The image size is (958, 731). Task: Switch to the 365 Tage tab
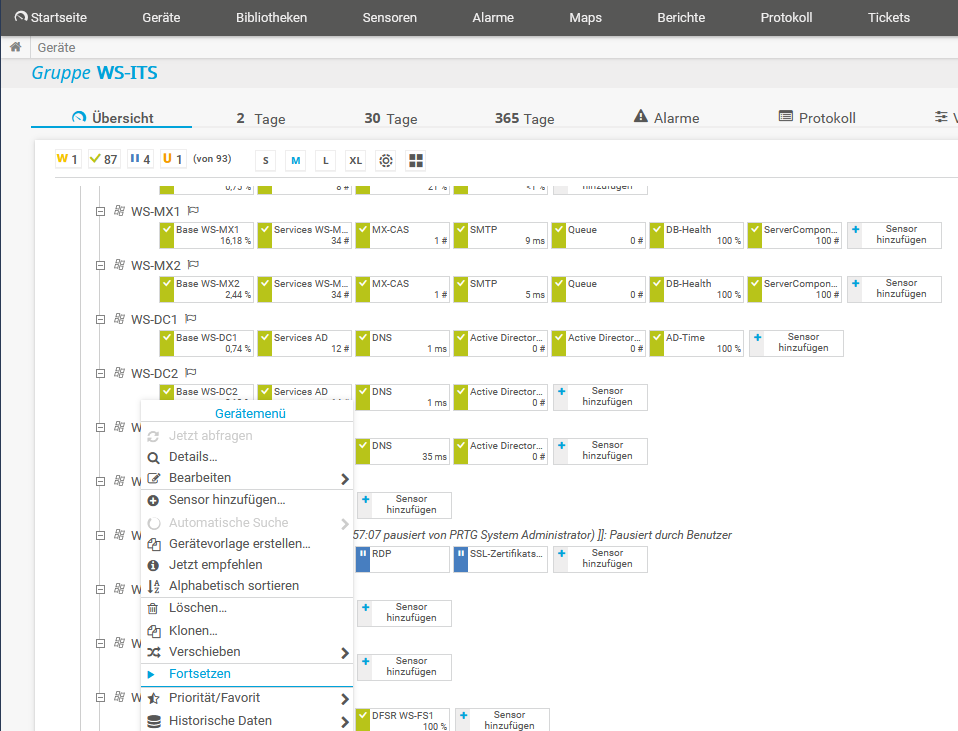point(524,119)
